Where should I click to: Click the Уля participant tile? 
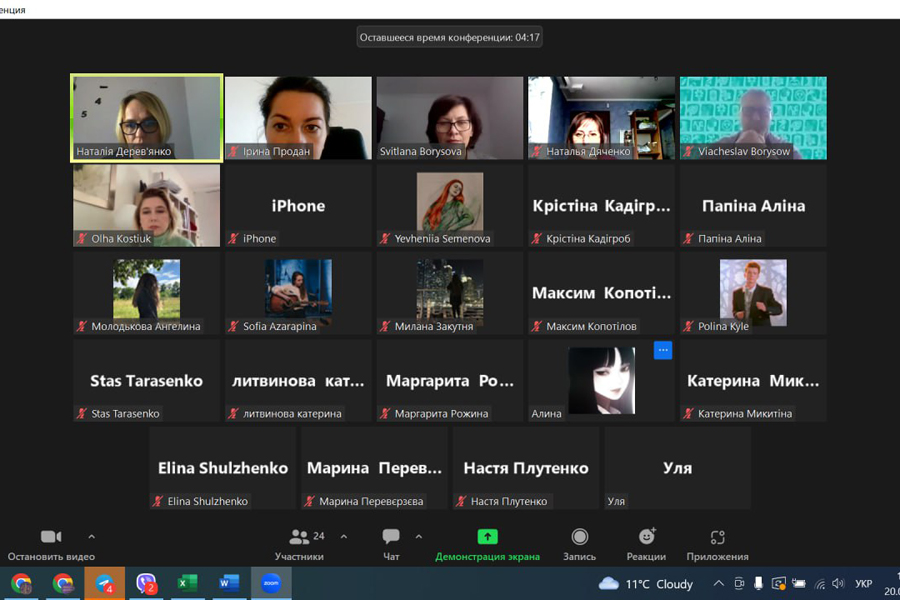(x=677, y=468)
